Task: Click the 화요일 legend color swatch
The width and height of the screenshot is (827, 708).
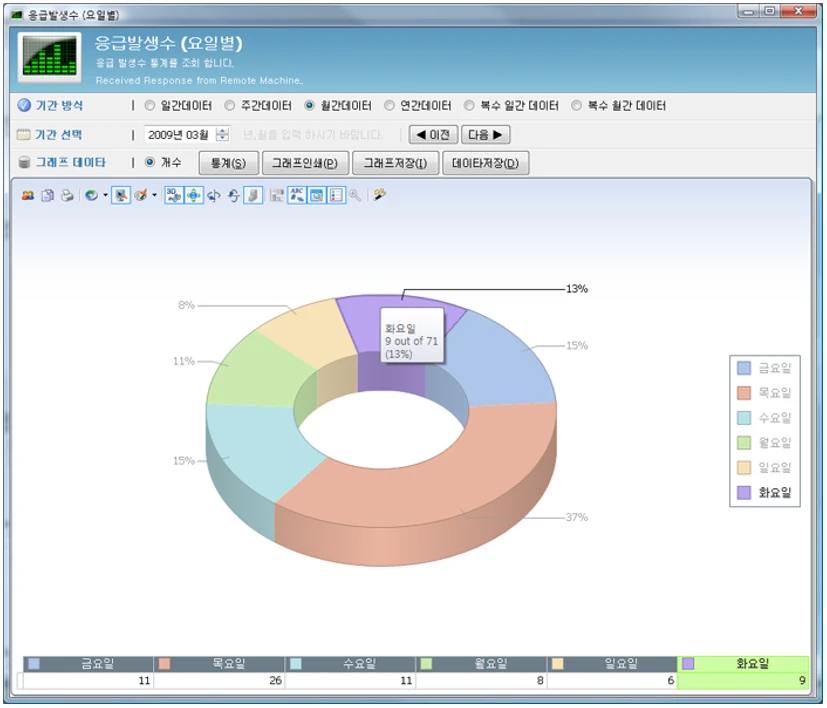Action: [x=744, y=492]
